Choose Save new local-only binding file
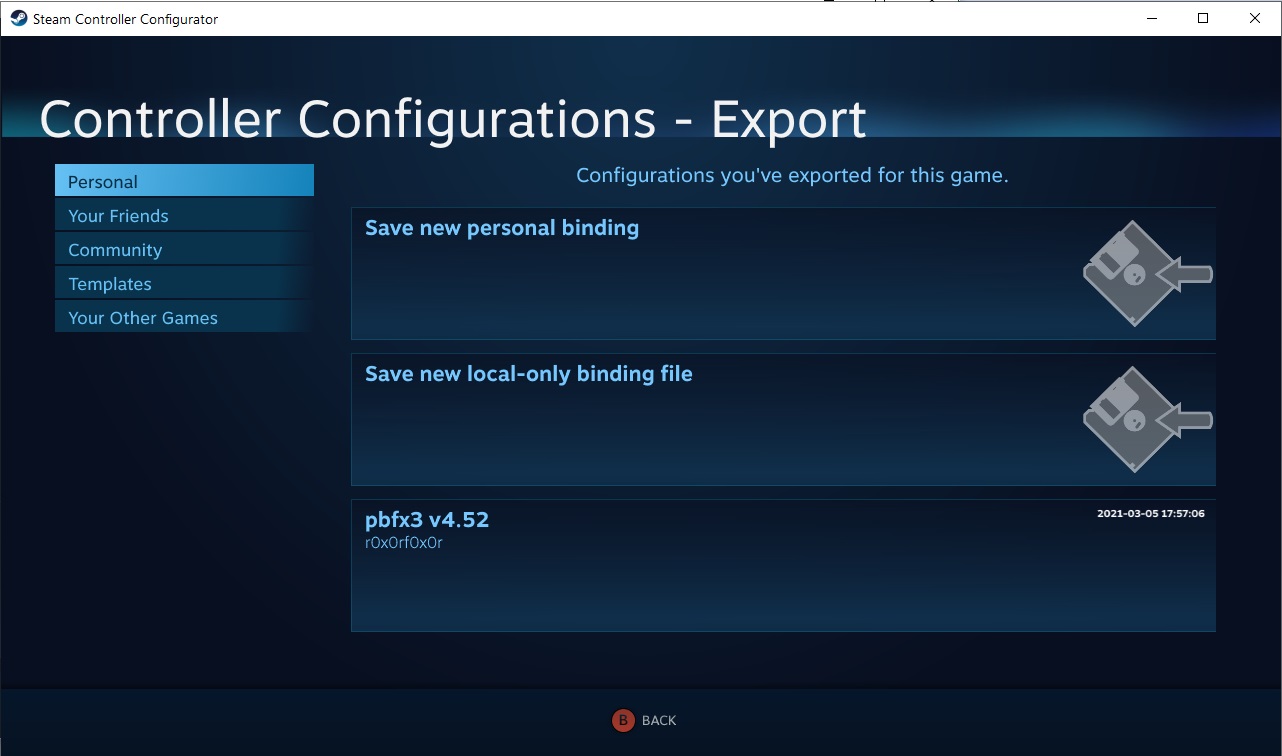This screenshot has width=1282, height=756. (x=783, y=419)
